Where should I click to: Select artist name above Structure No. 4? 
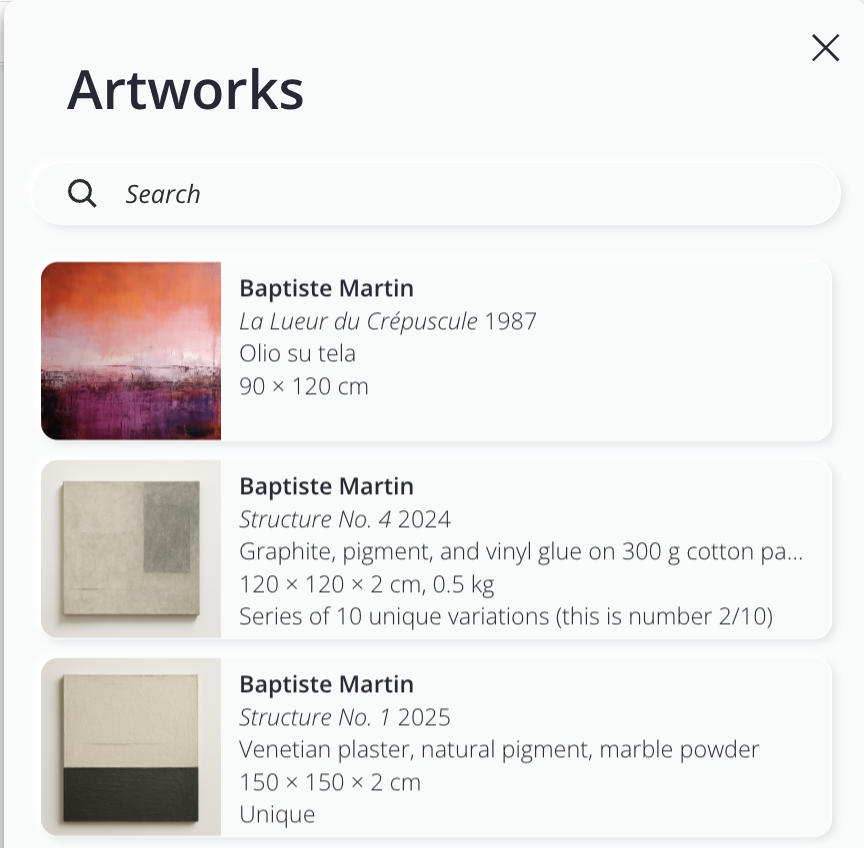[x=326, y=486]
